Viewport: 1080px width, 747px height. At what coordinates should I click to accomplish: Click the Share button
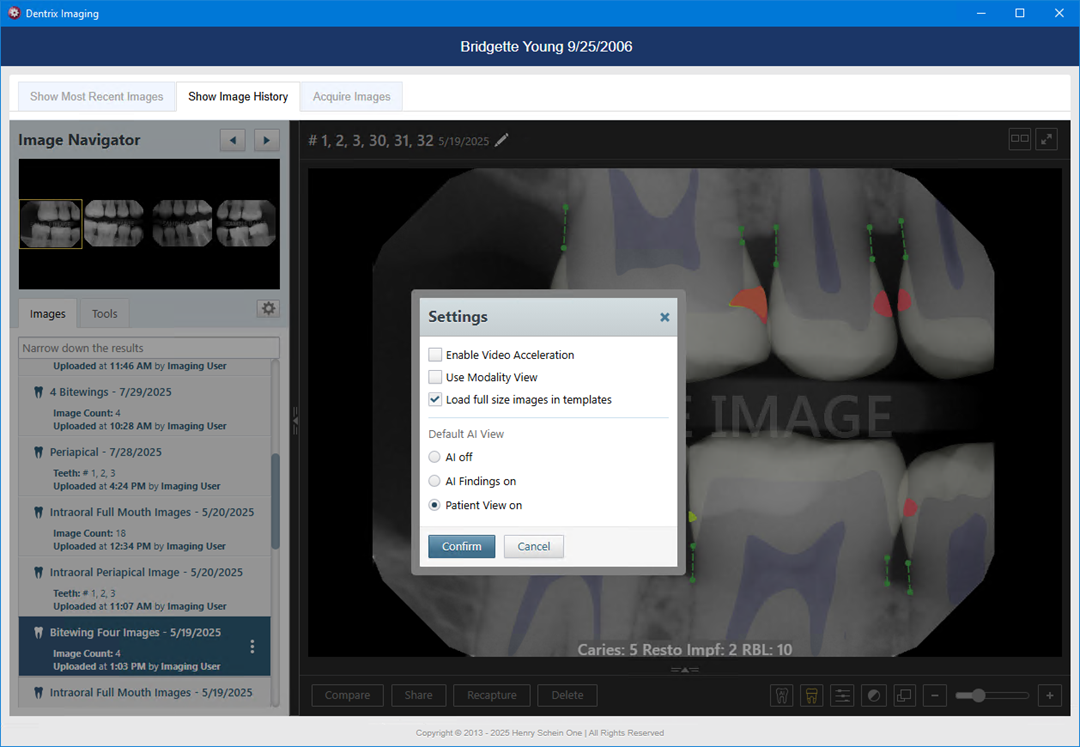[x=419, y=695]
